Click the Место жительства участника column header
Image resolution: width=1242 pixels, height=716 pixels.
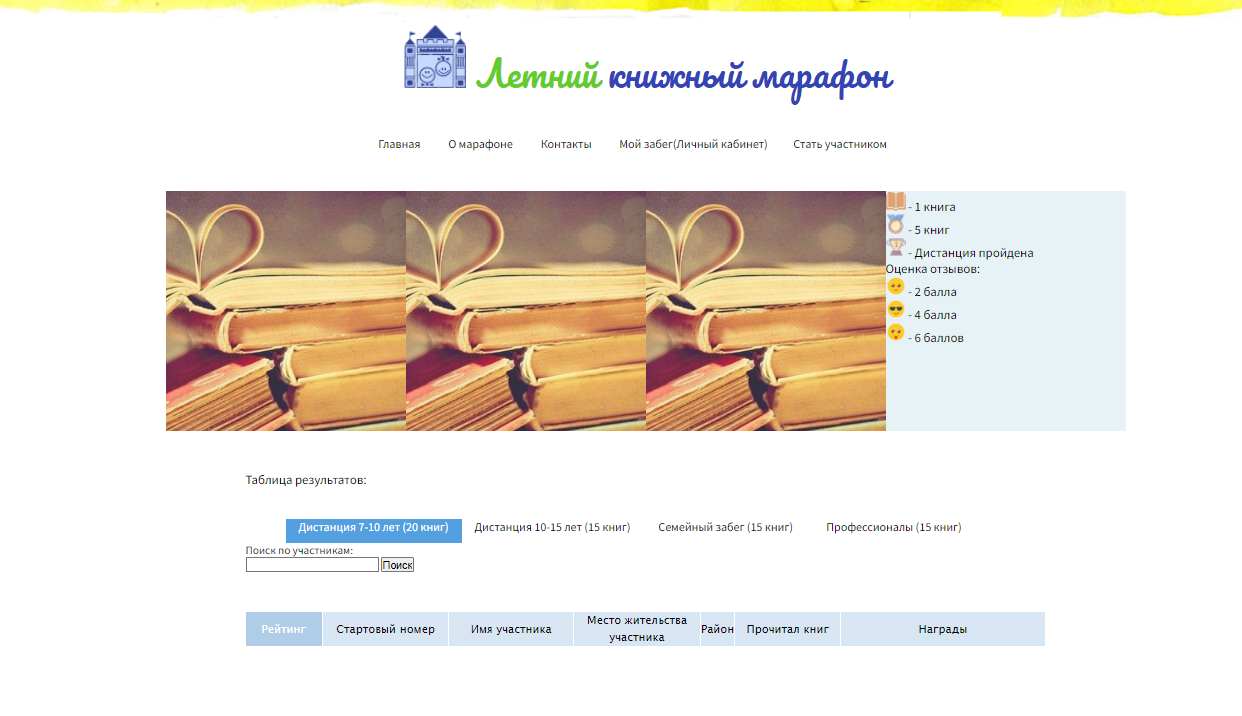[637, 629]
